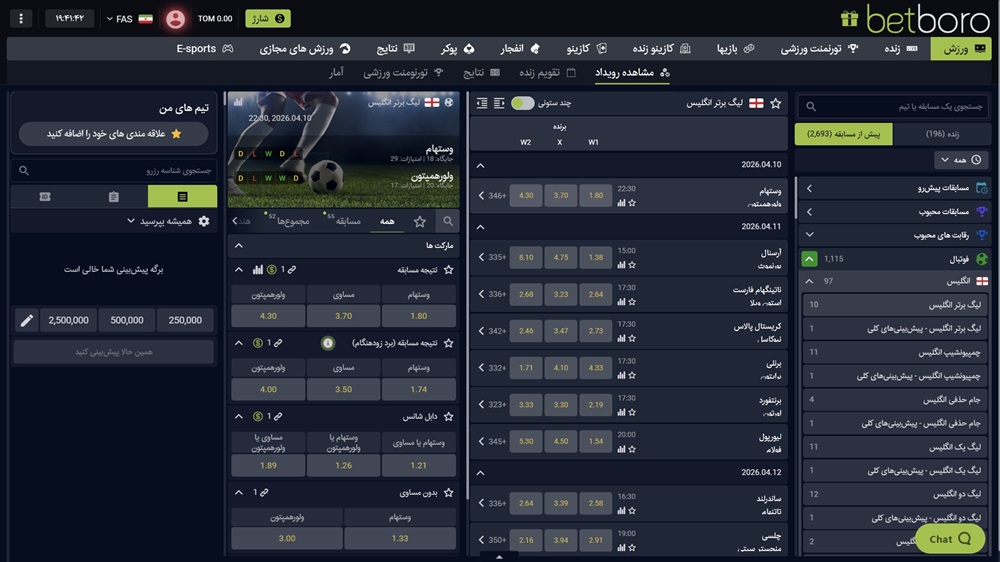Favorite the کریستال پالاس match star
This screenshot has height=562, width=1000.
pos(632,338)
